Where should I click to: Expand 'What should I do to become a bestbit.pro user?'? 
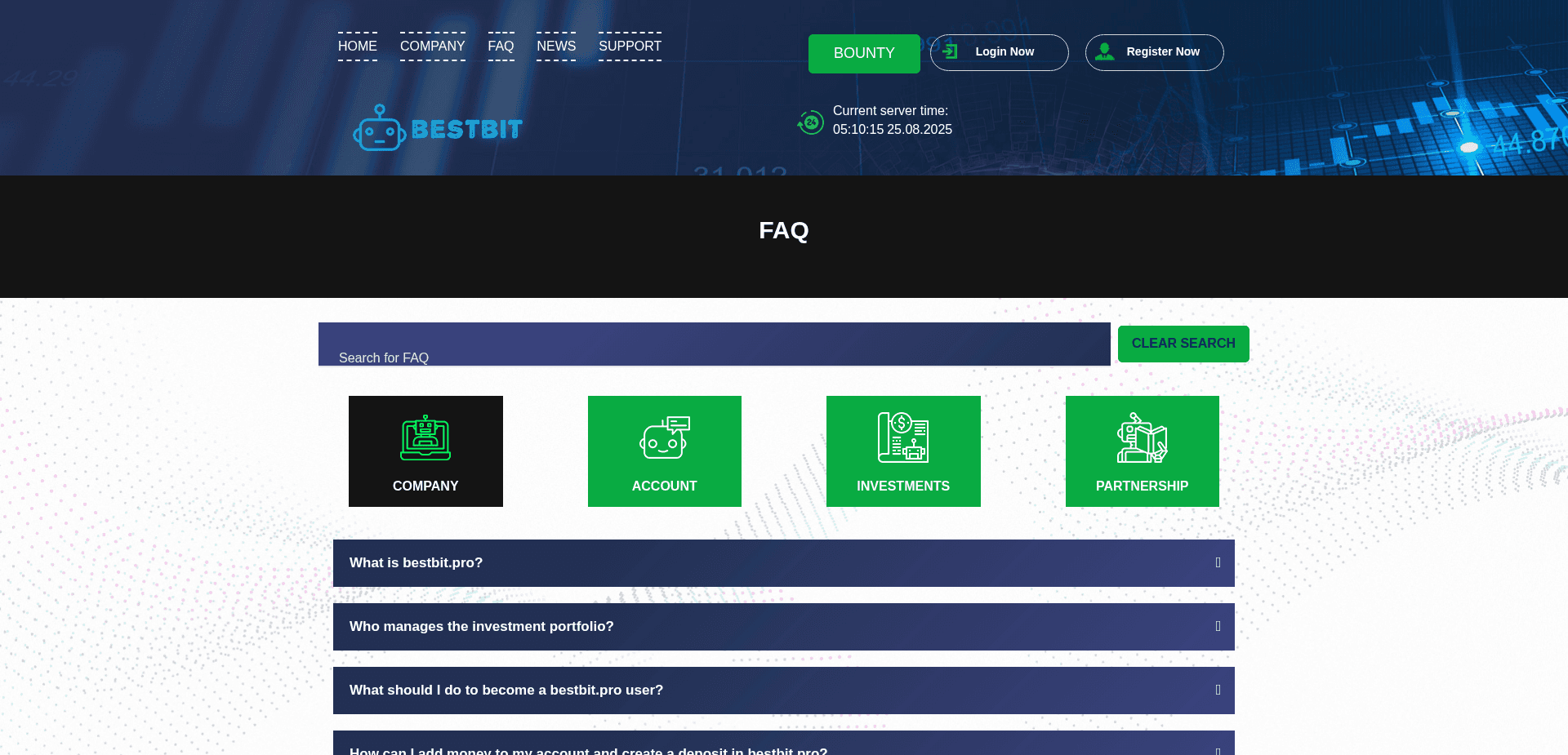pos(783,690)
